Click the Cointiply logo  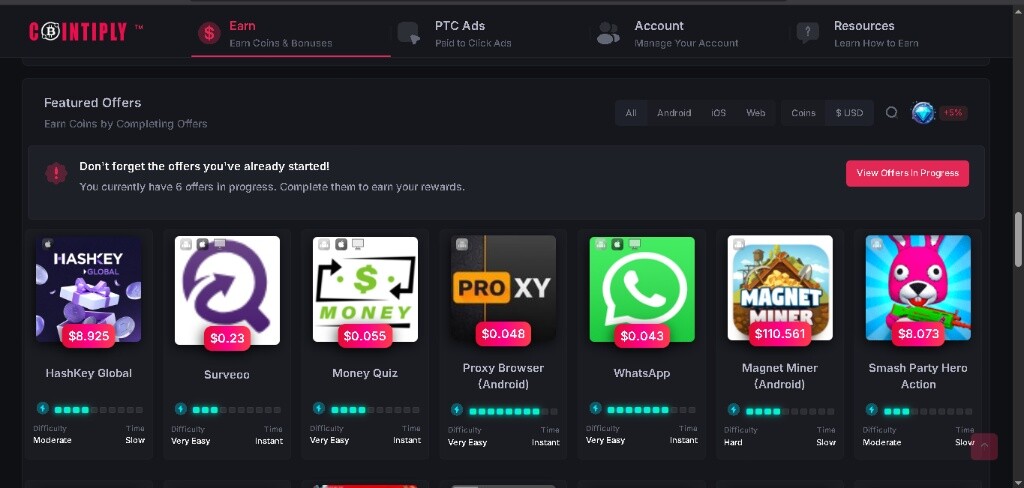tap(86, 31)
